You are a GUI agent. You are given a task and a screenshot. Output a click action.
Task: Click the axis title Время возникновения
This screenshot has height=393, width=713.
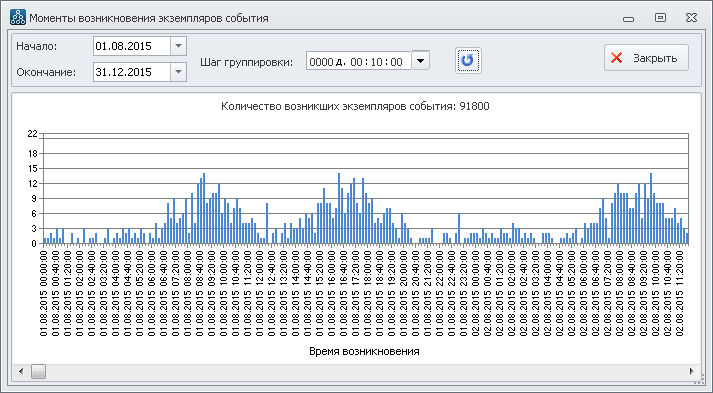click(x=364, y=351)
